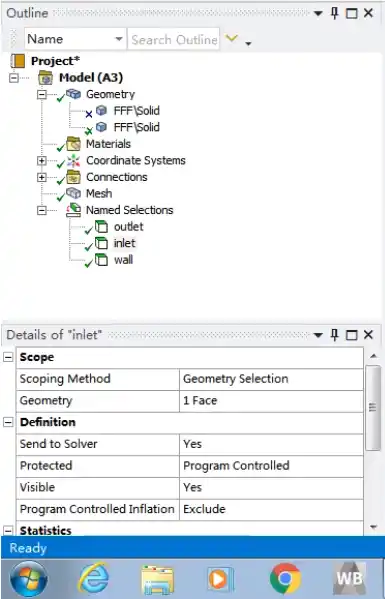Collapse the Named Selections node
Image resolution: width=385 pixels, height=599 pixels.
tap(42, 210)
